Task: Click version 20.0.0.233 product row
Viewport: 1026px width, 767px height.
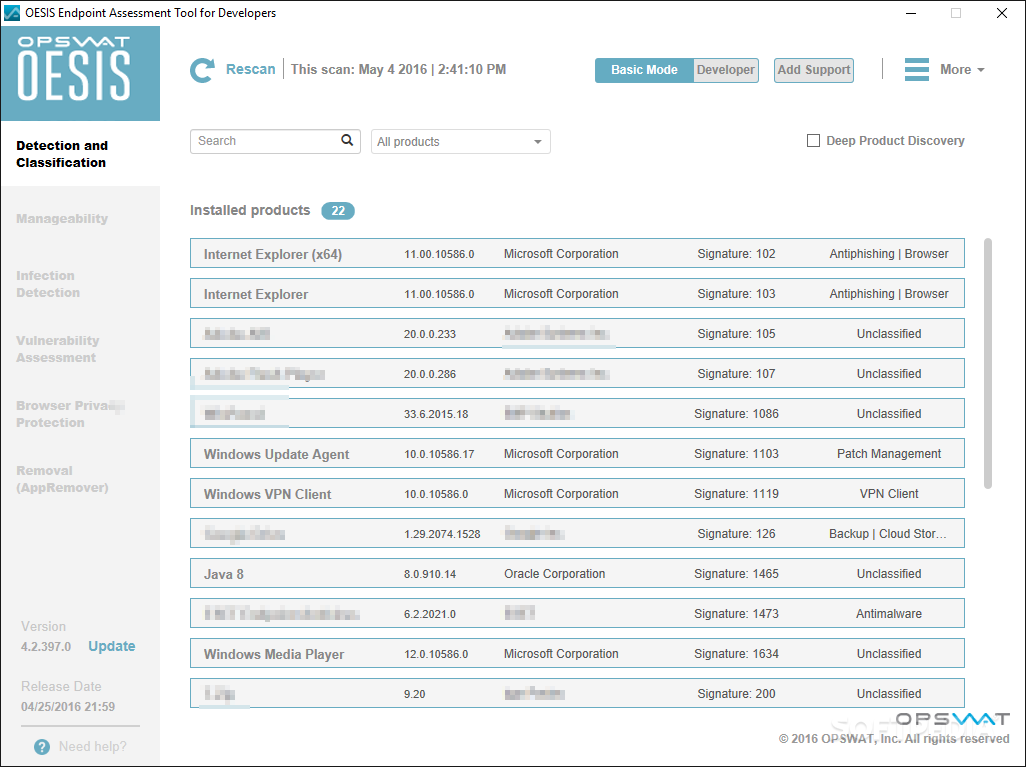Action: (x=577, y=333)
